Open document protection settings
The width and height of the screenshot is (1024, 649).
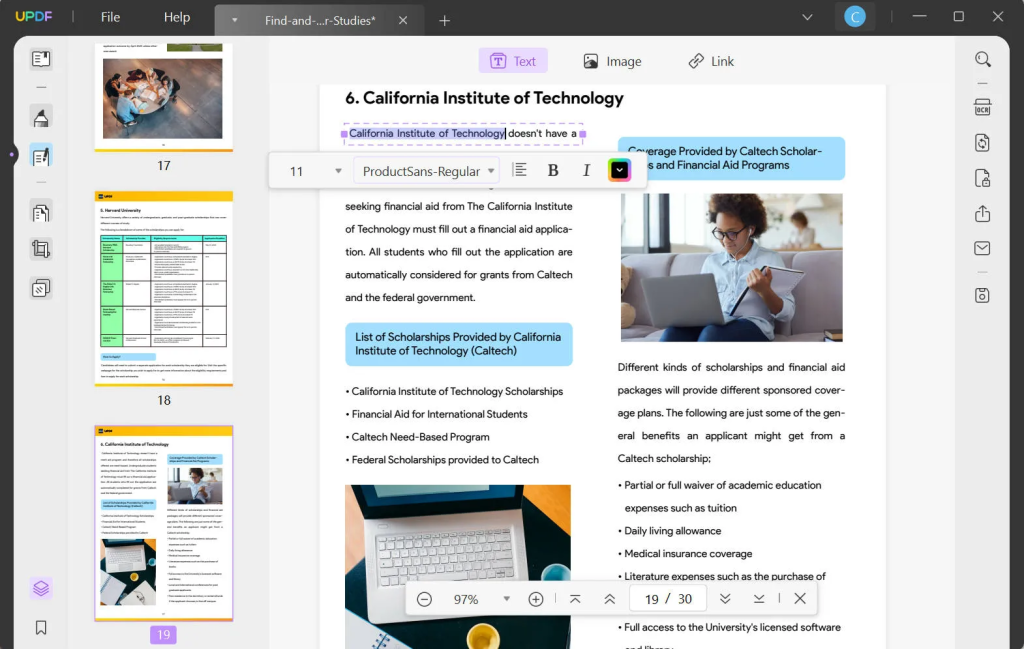[x=982, y=178]
